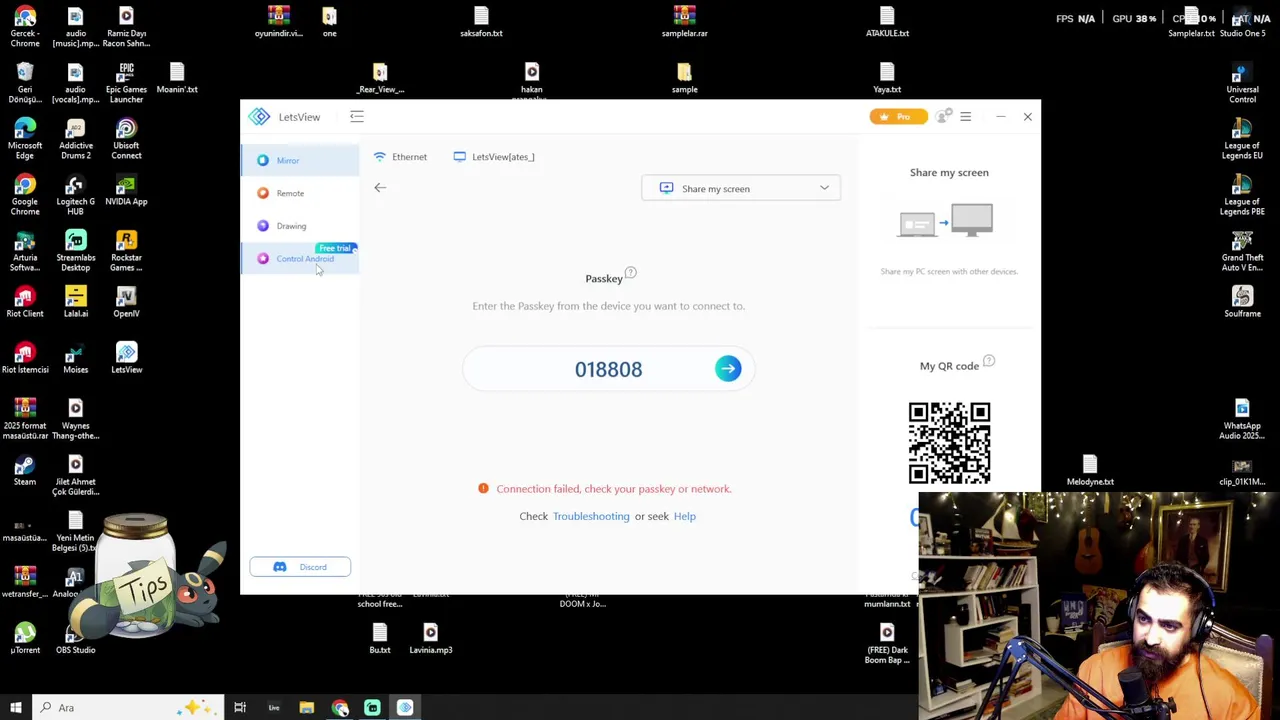
Task: Open the user account icon in LetsView
Action: click(942, 117)
